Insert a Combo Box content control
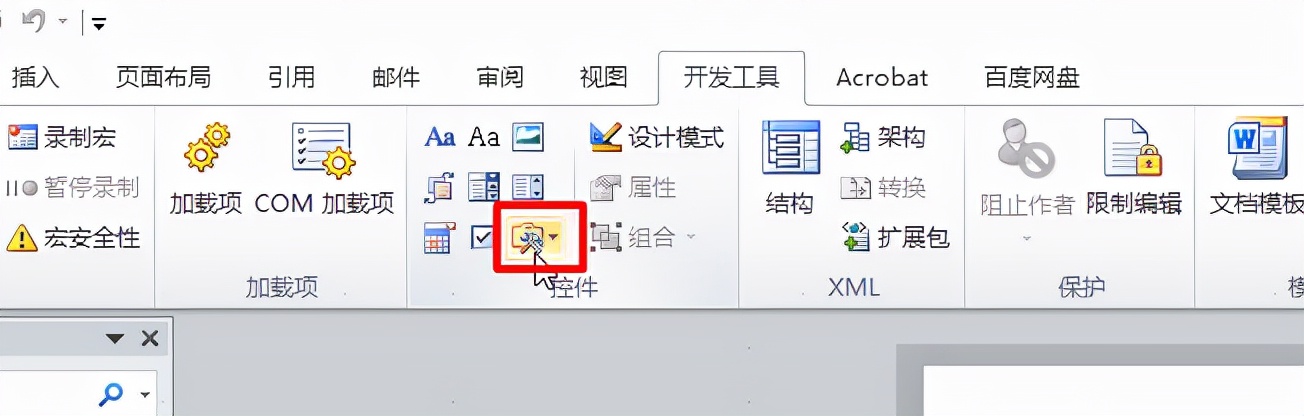Screen dimensions: 1304x416 click(x=484, y=187)
